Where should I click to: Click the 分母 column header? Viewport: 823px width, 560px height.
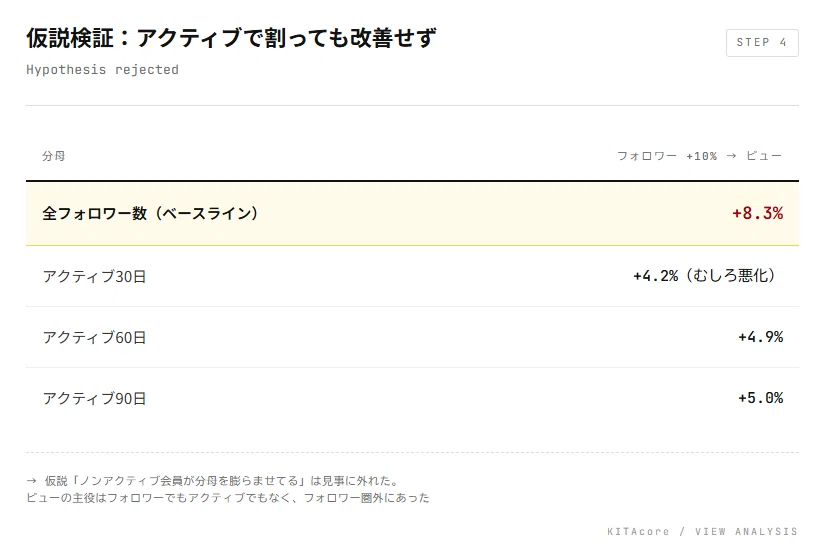[54, 156]
